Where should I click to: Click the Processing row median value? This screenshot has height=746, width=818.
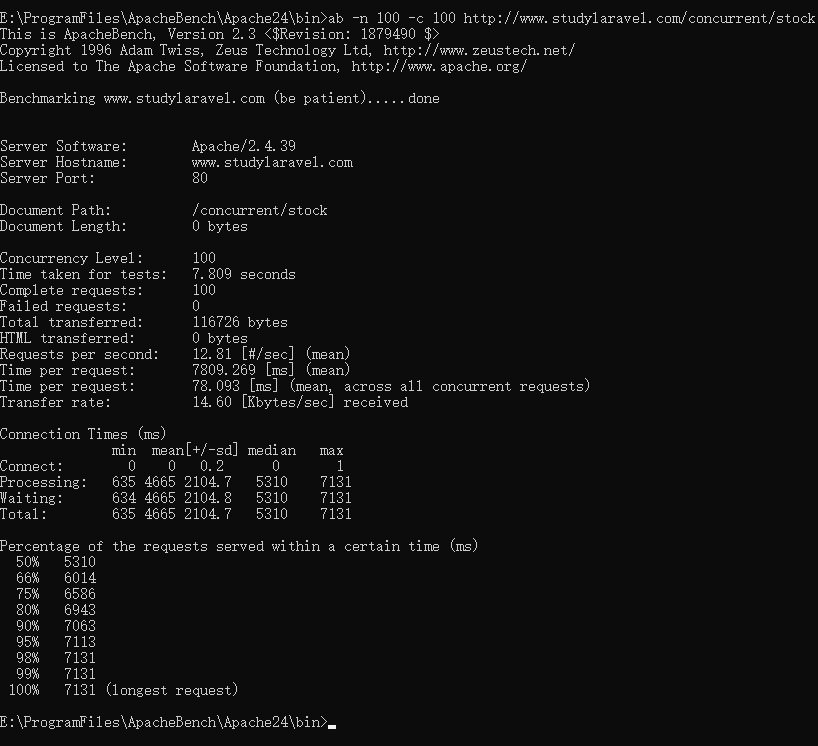(272, 482)
